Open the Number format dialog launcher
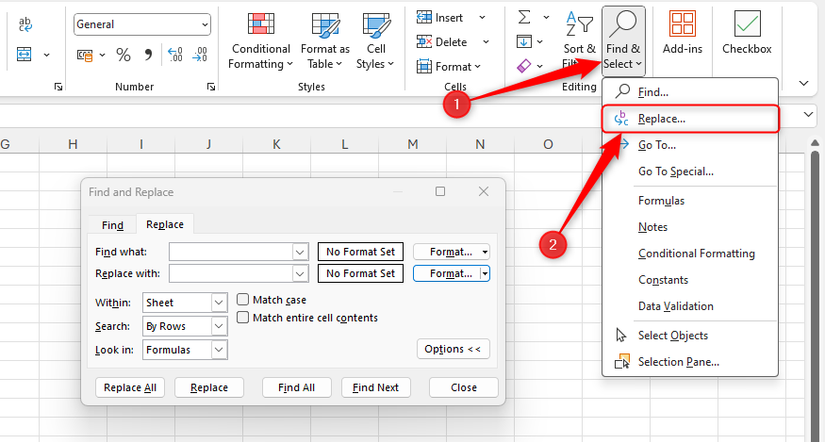Image resolution: width=825 pixels, height=442 pixels. 211,87
